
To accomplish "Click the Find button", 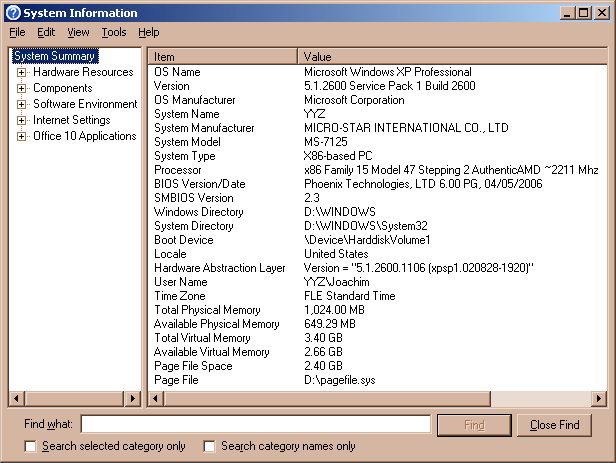I will click(474, 425).
